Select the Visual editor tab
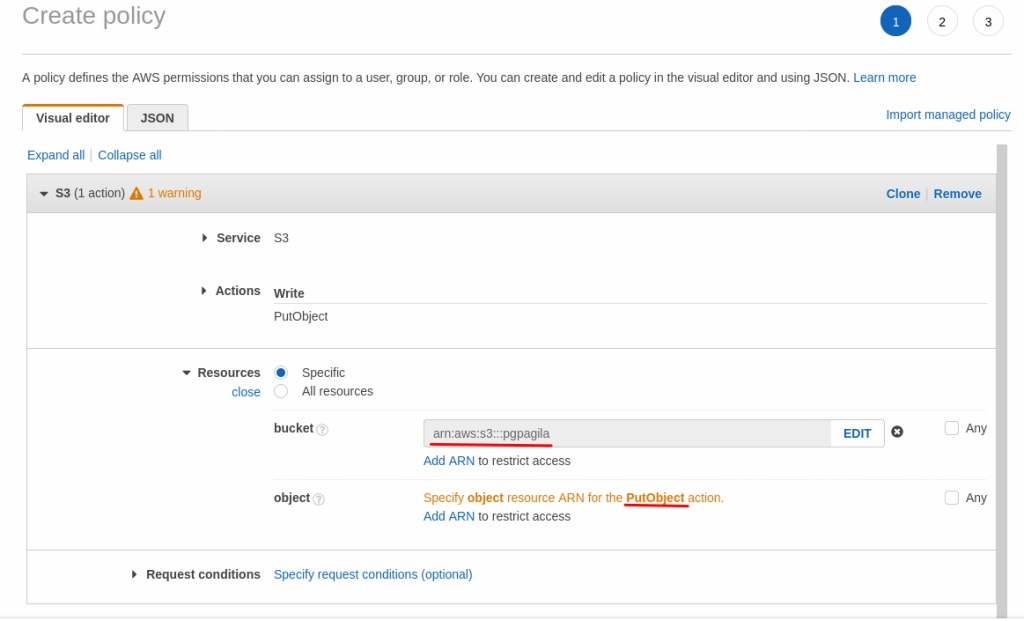The image size is (1024, 621). 73,118
